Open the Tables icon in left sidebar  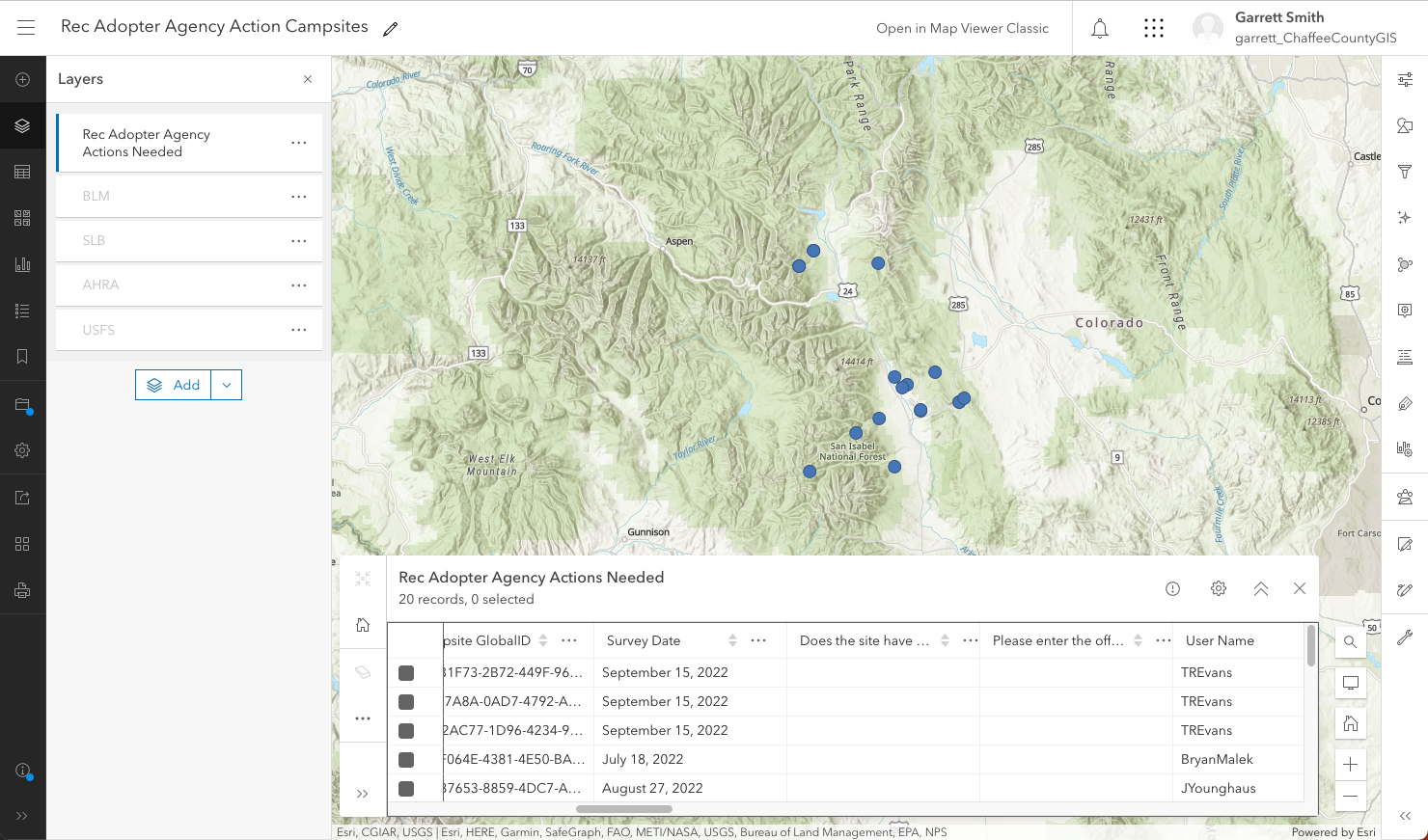22,172
